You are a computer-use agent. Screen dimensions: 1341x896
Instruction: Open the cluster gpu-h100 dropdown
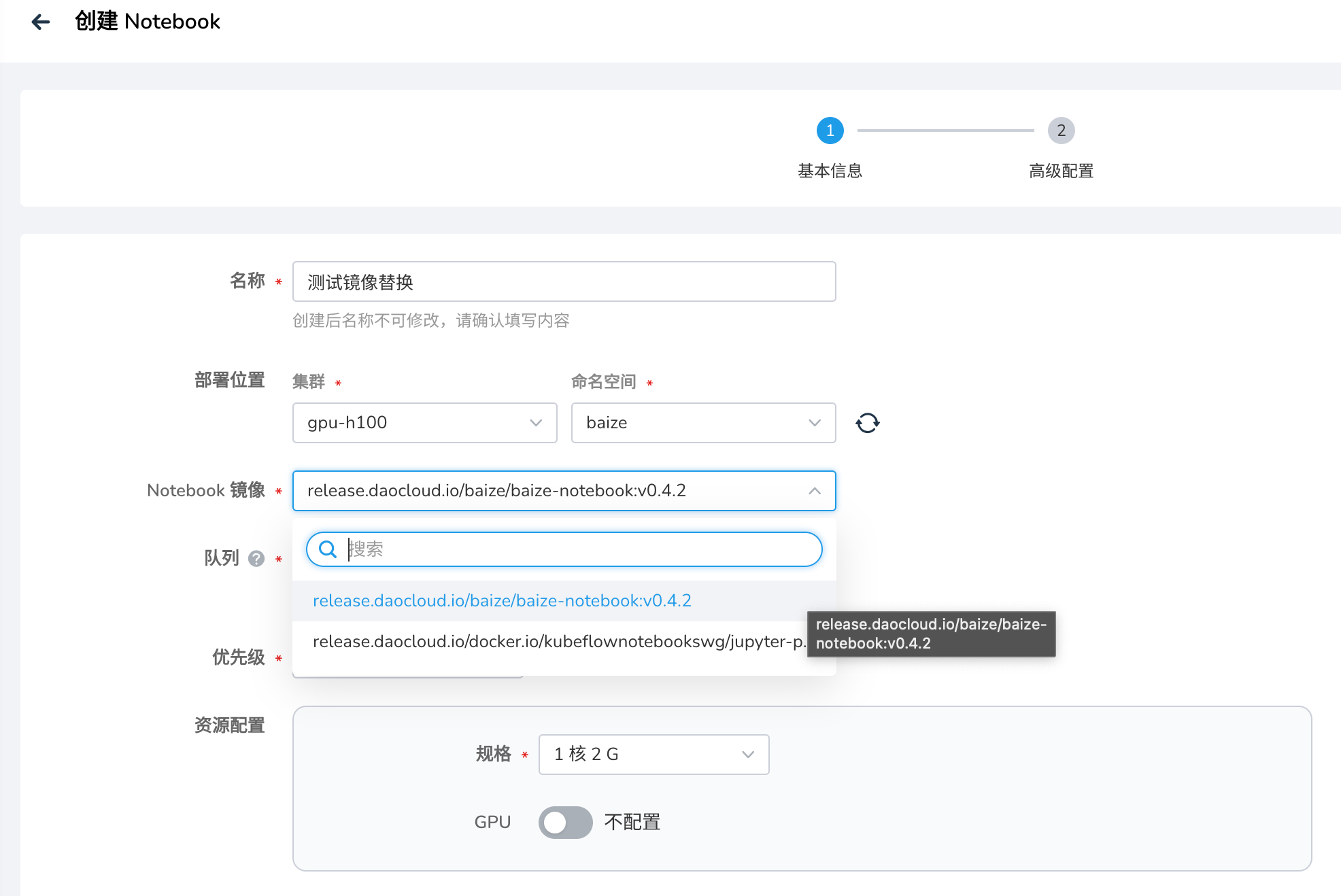pos(424,423)
